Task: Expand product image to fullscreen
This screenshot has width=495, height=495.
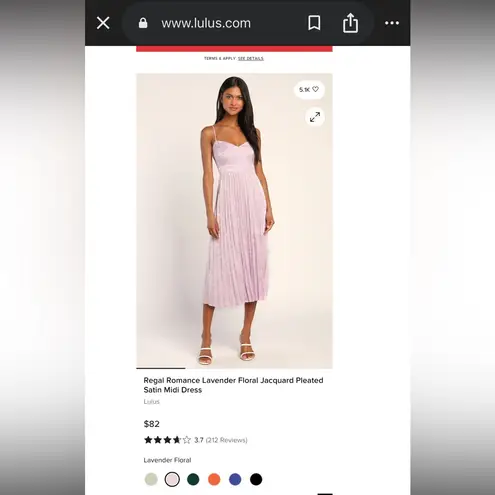Action: tap(315, 117)
